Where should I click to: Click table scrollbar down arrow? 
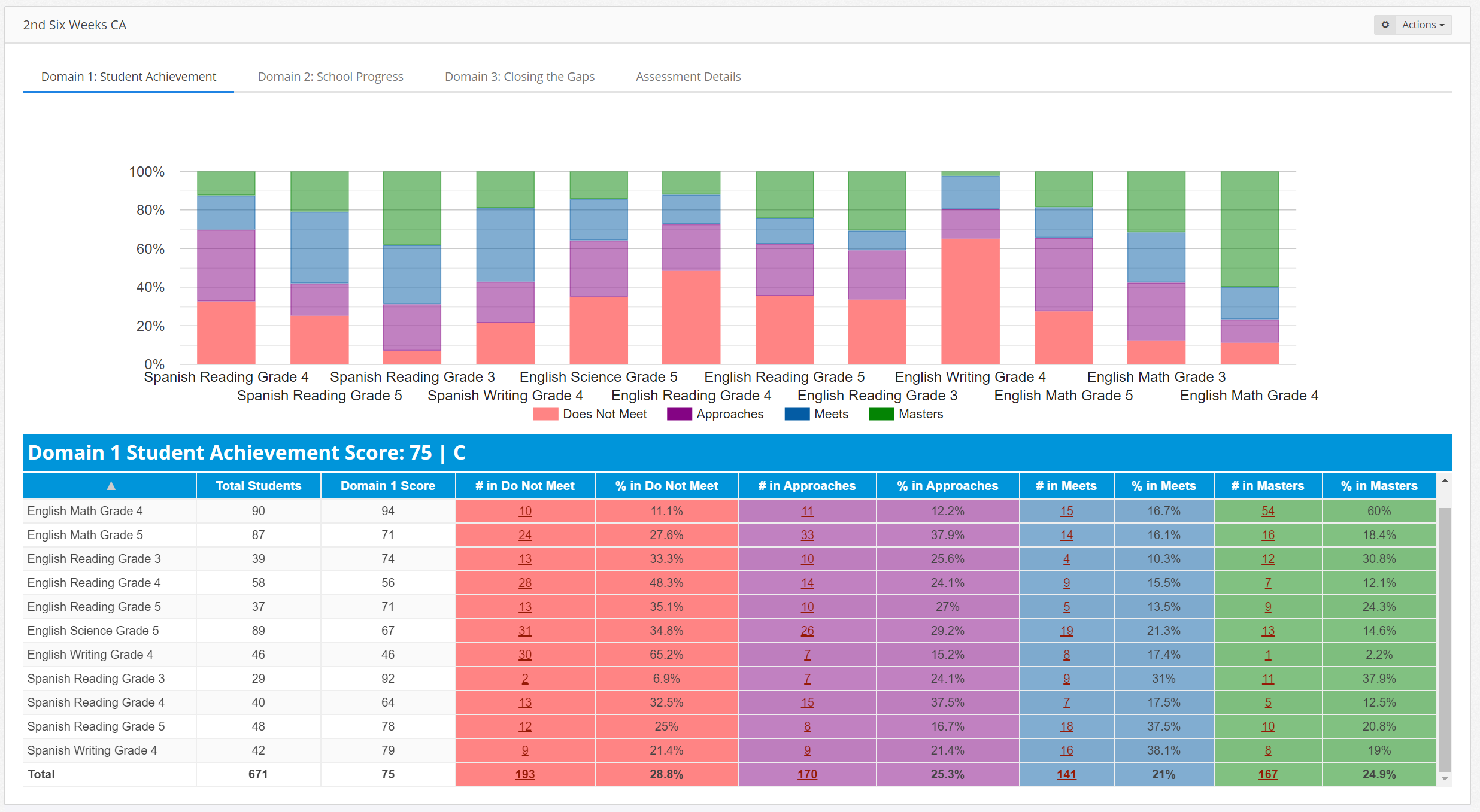point(1445,779)
